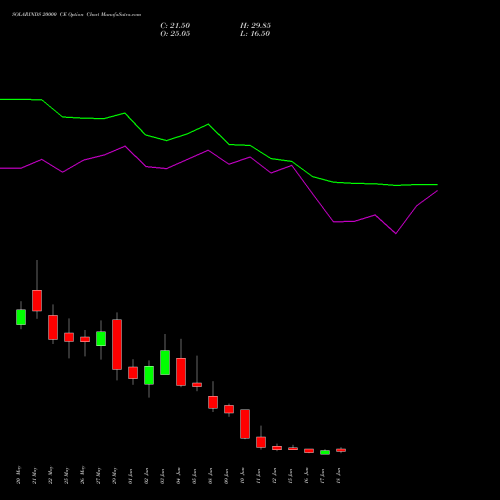Viewport: 500px width, 500px height.
Task: Select the open value O: 25.05
Action: (175, 34)
